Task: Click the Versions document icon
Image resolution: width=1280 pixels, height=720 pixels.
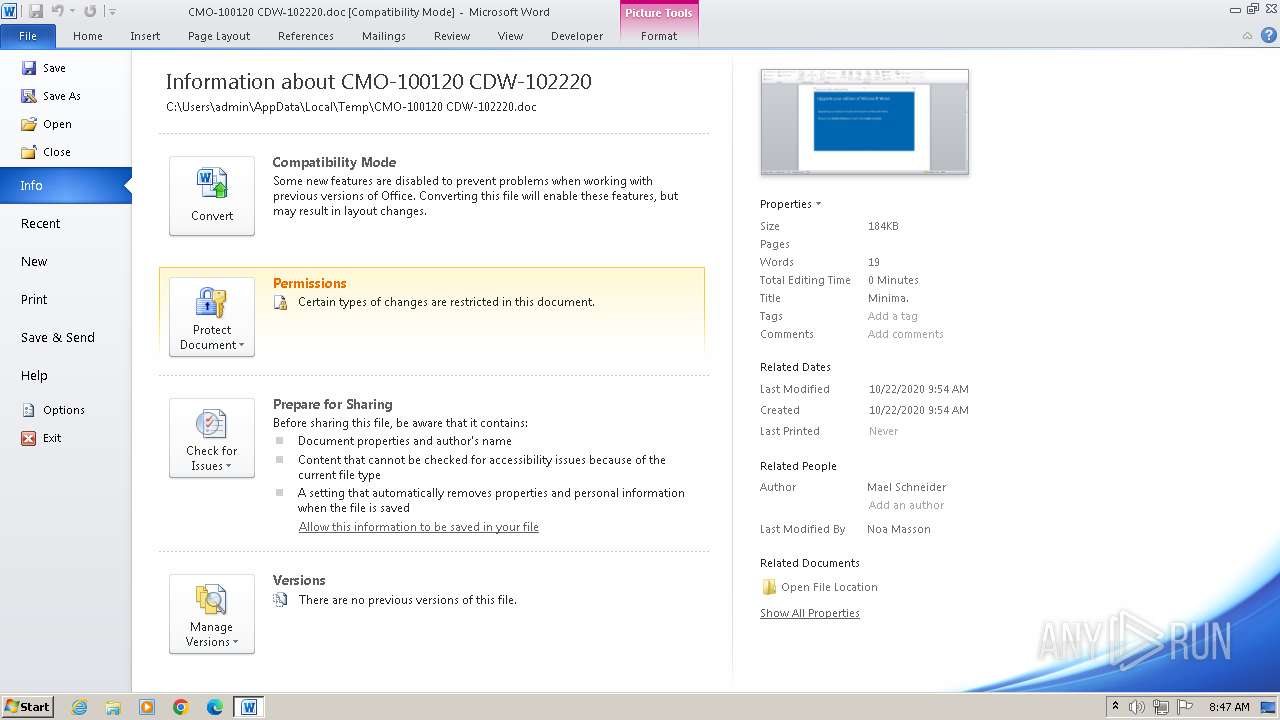Action: point(281,600)
